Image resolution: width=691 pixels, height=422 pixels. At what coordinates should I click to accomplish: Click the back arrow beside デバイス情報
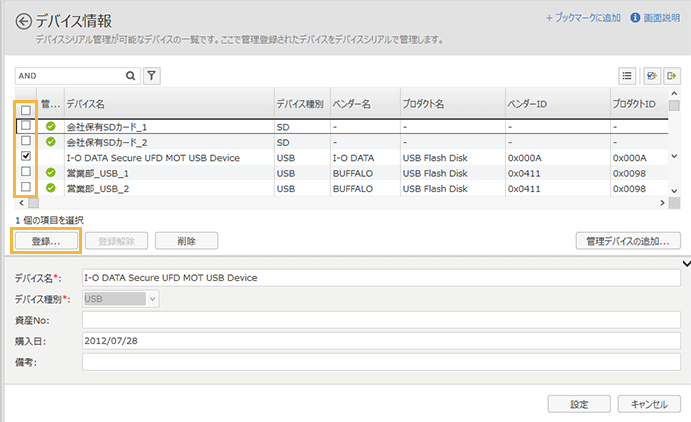tap(23, 21)
